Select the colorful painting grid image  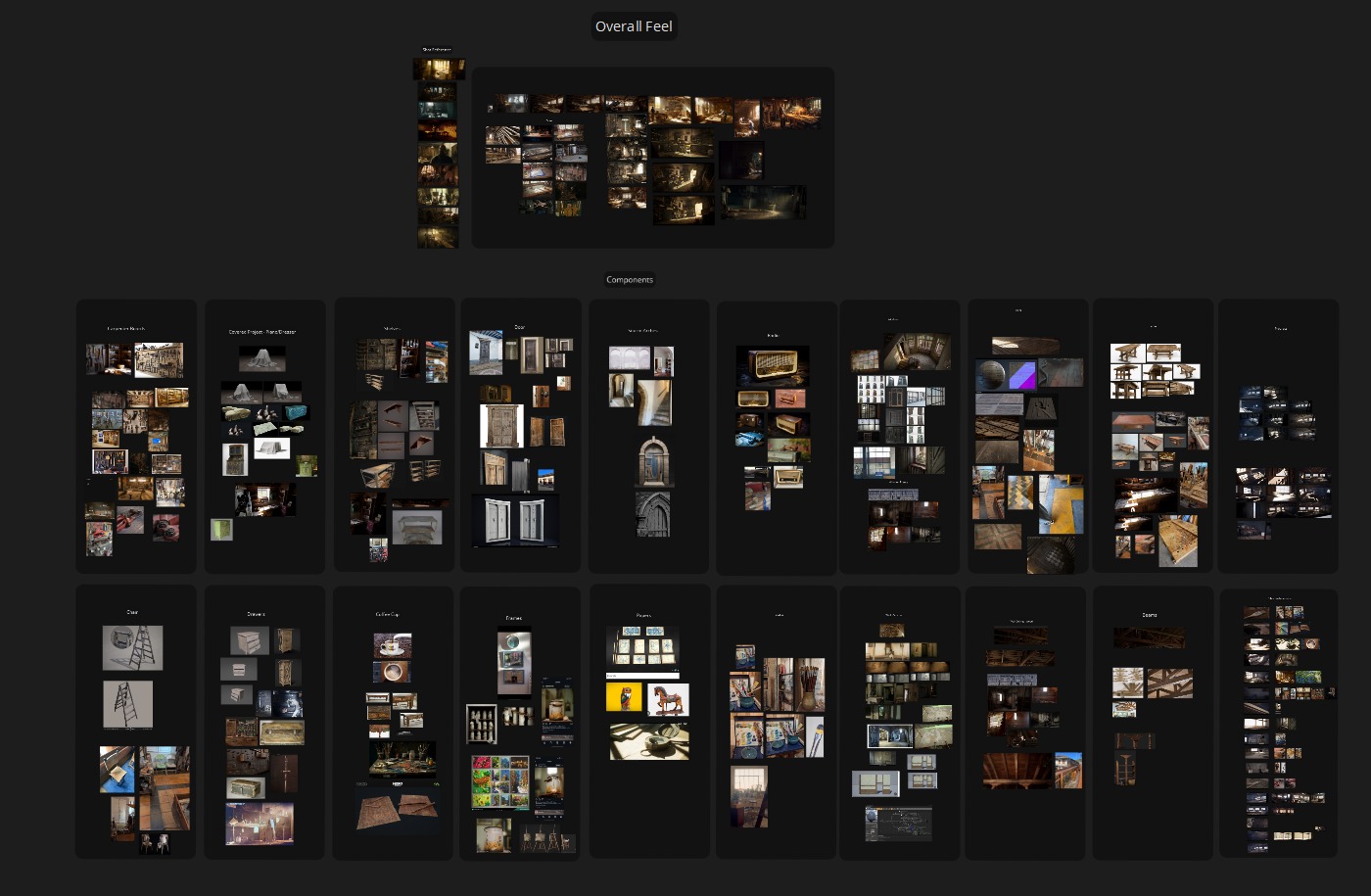click(499, 781)
